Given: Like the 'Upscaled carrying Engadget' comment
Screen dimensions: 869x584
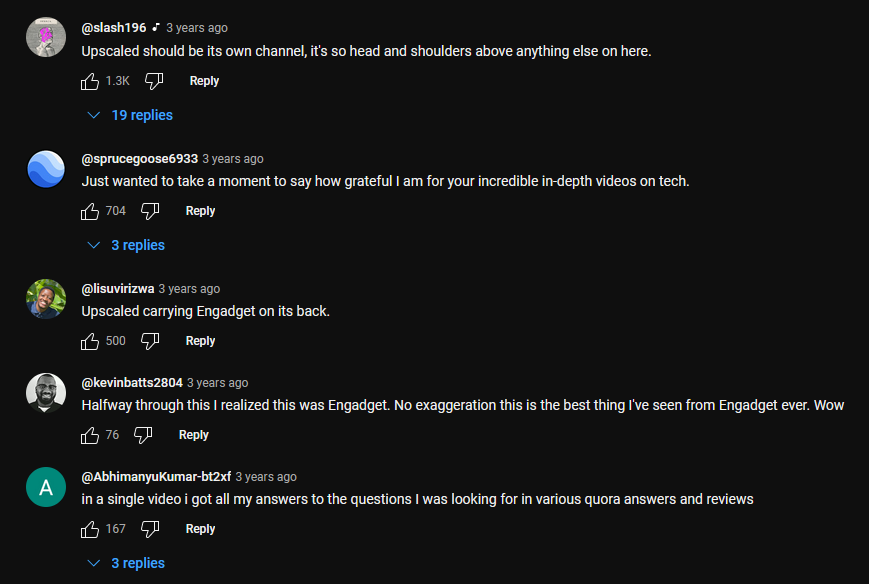Looking at the screenshot, I should pyautogui.click(x=90, y=341).
